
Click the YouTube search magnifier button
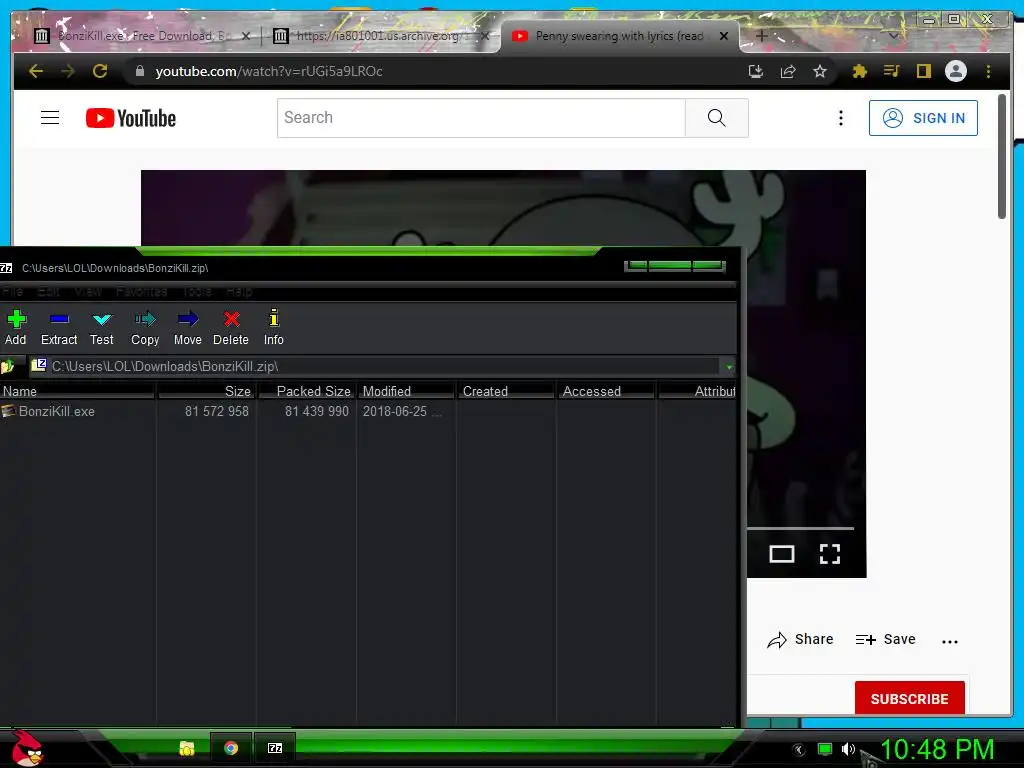pos(716,118)
